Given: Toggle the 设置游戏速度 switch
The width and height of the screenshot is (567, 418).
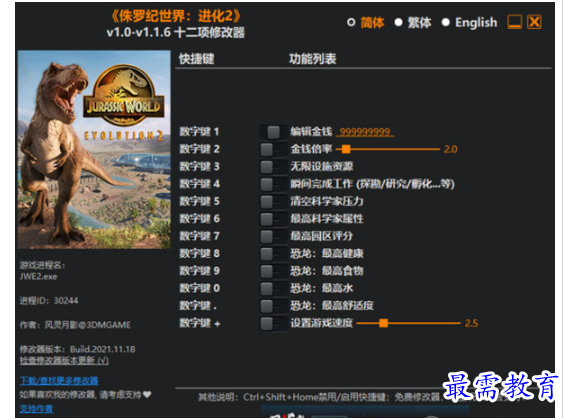Looking at the screenshot, I should (x=273, y=323).
